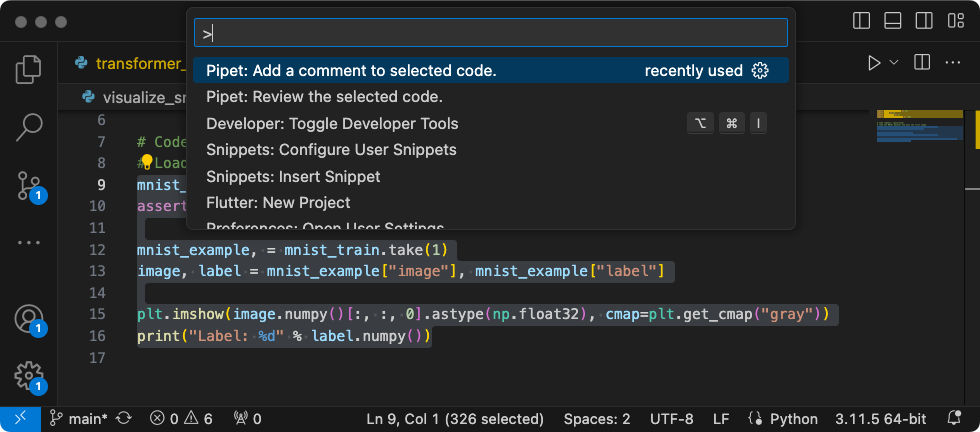Expand the Run dropdown arrow next to play
The width and height of the screenshot is (980, 432).
coord(893,63)
